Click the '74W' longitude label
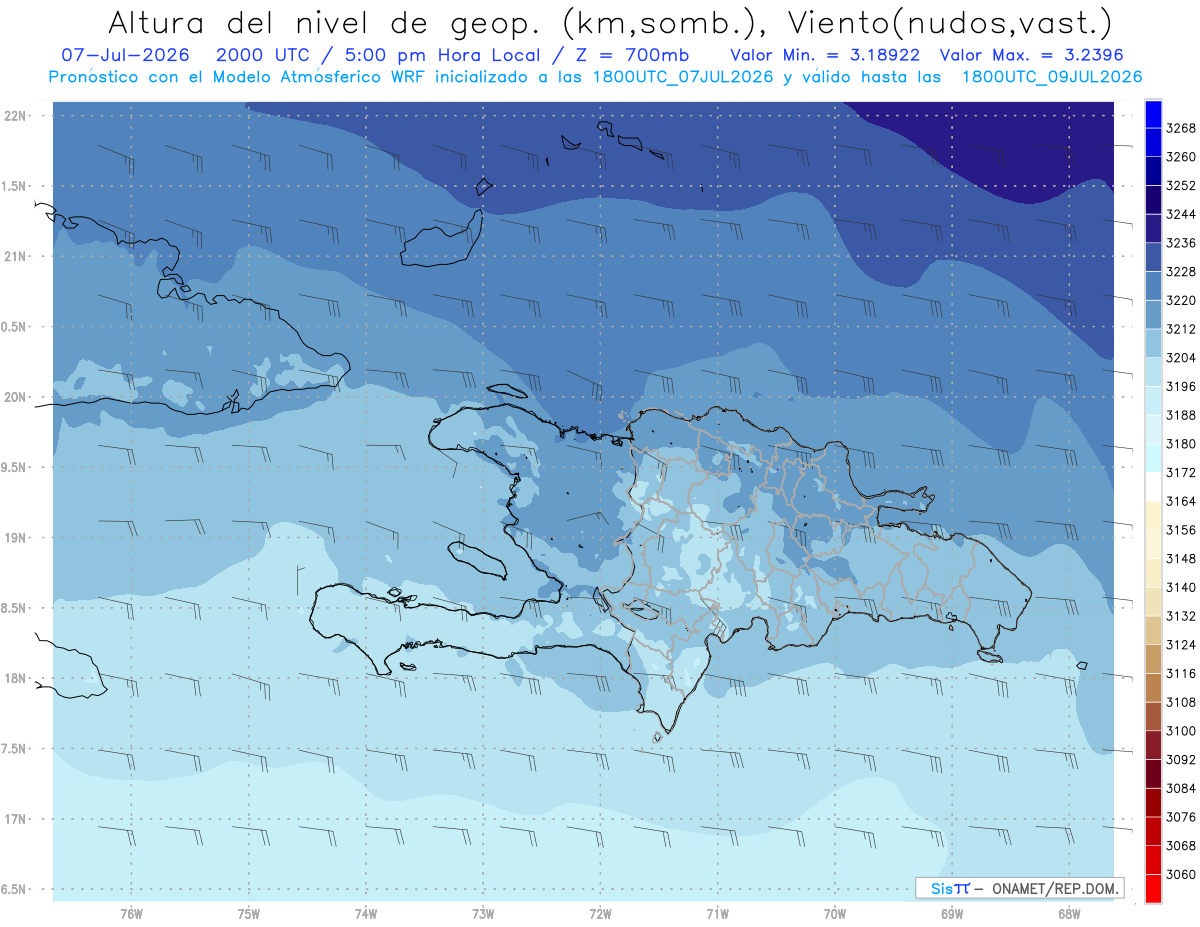The width and height of the screenshot is (1200, 927). [366, 914]
